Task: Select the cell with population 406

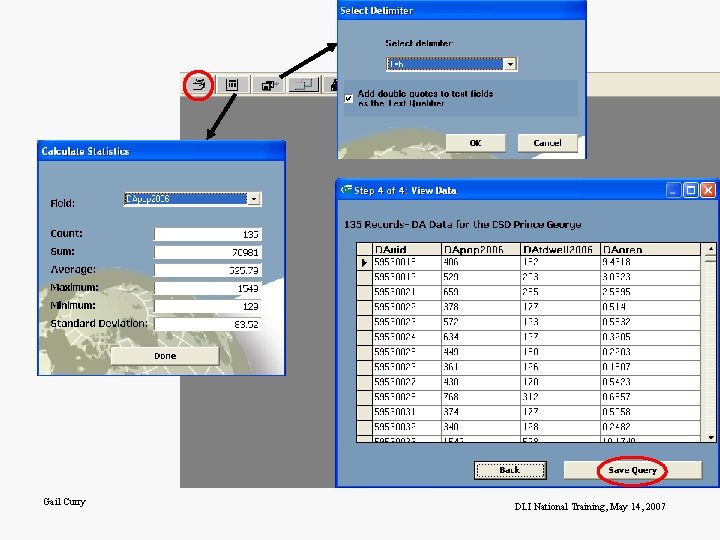Action: point(481,263)
